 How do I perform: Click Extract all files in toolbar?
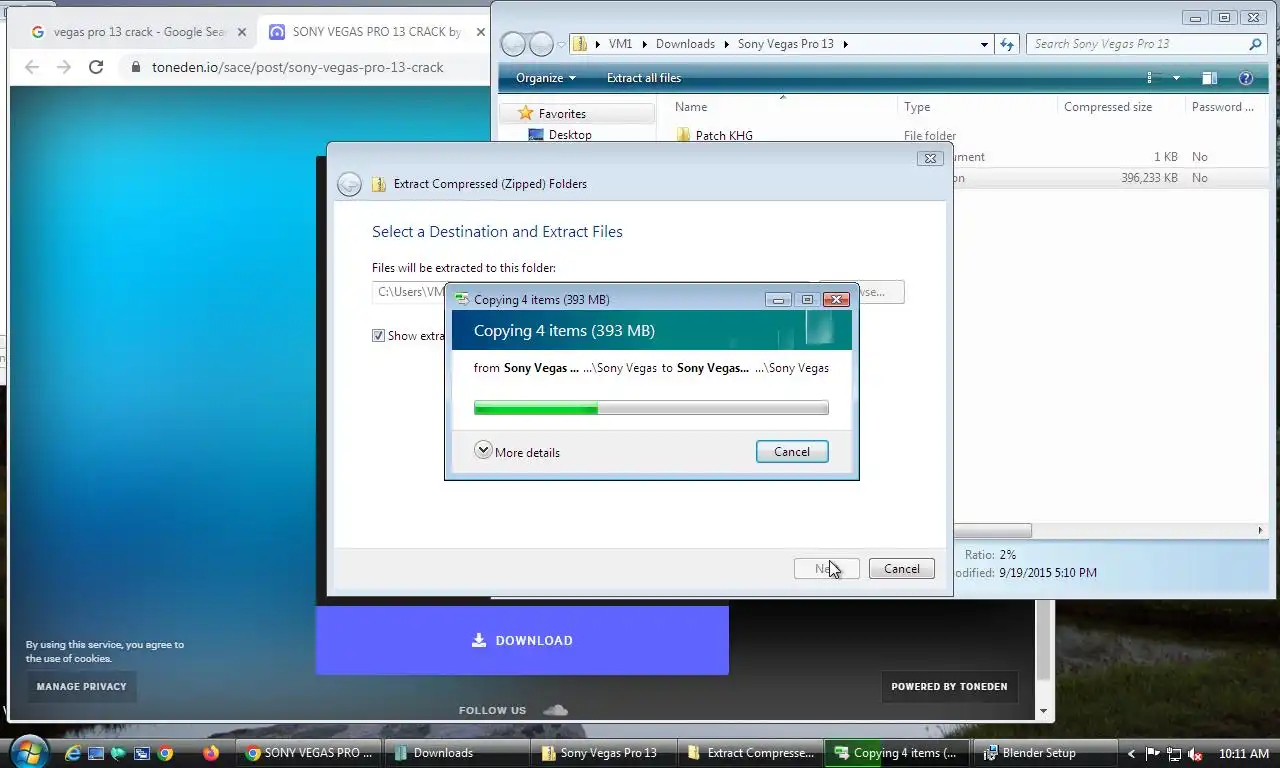[643, 78]
